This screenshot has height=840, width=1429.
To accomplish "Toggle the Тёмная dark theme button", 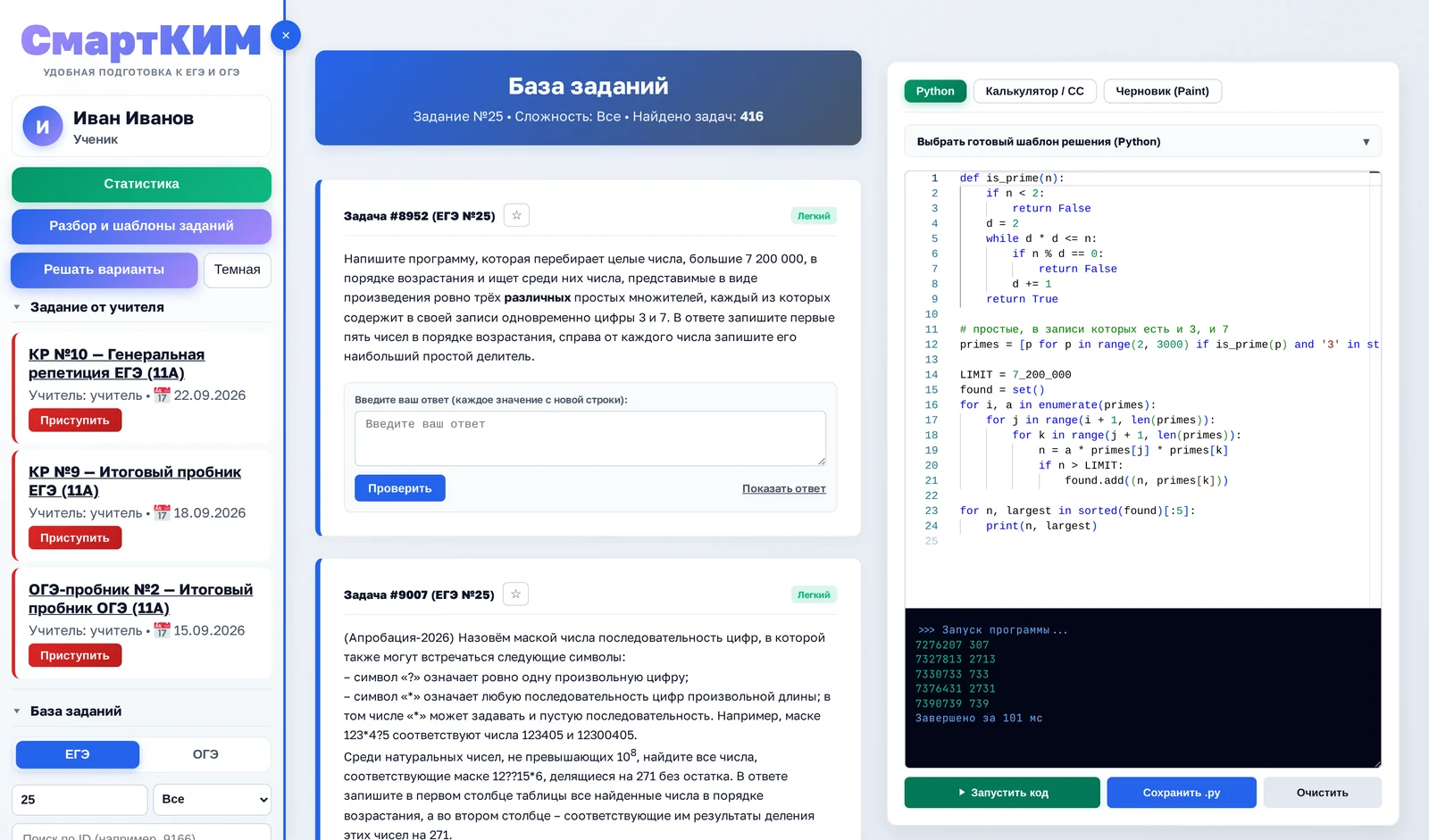I will tap(237, 270).
